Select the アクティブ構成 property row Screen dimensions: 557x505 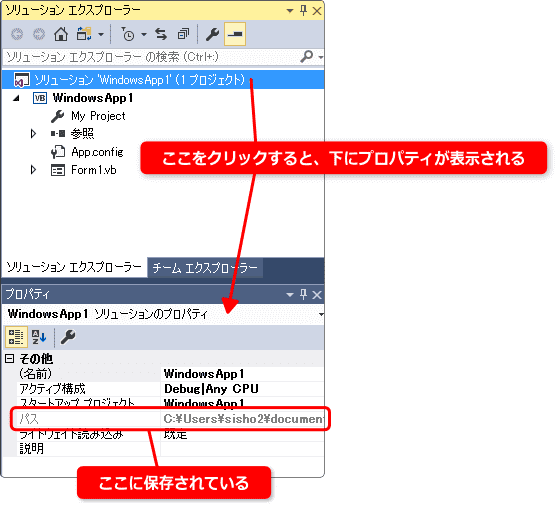point(171,389)
